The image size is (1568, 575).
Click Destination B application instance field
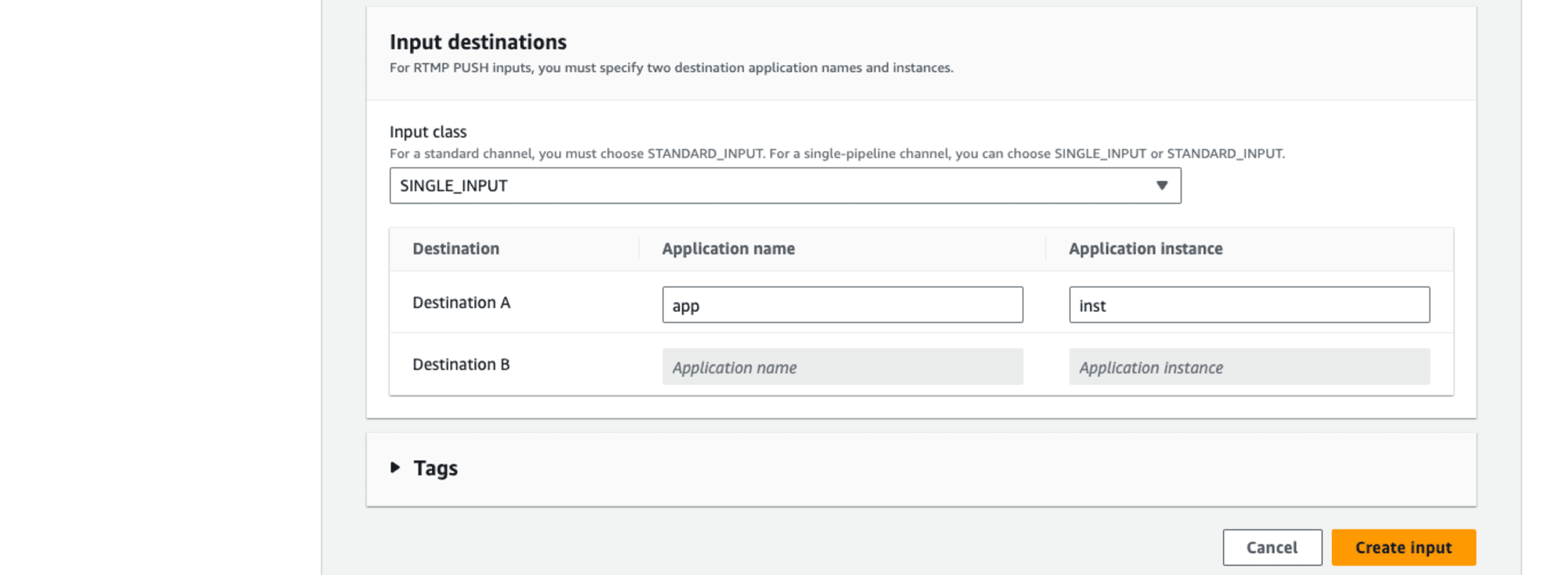[1249, 367]
